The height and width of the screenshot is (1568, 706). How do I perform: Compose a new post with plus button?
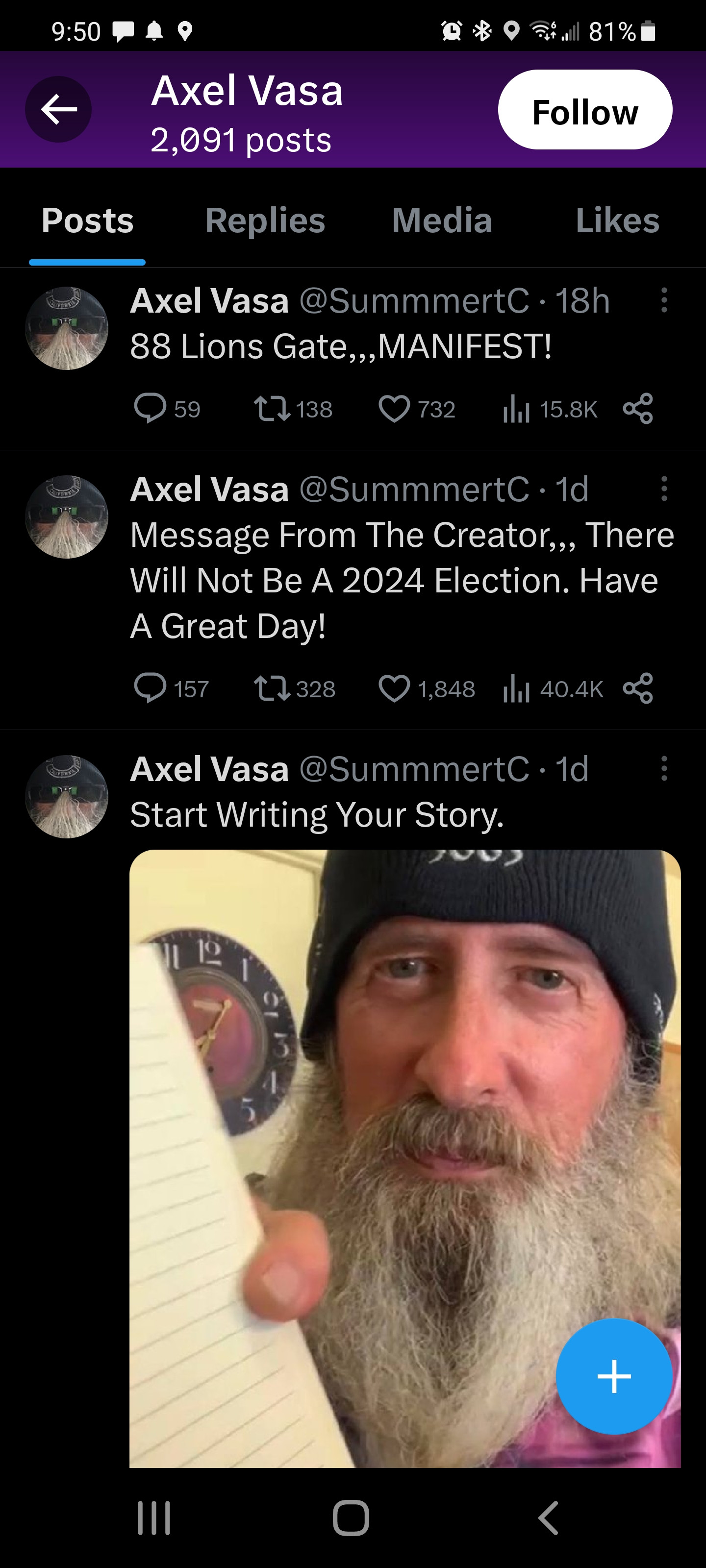click(613, 1376)
